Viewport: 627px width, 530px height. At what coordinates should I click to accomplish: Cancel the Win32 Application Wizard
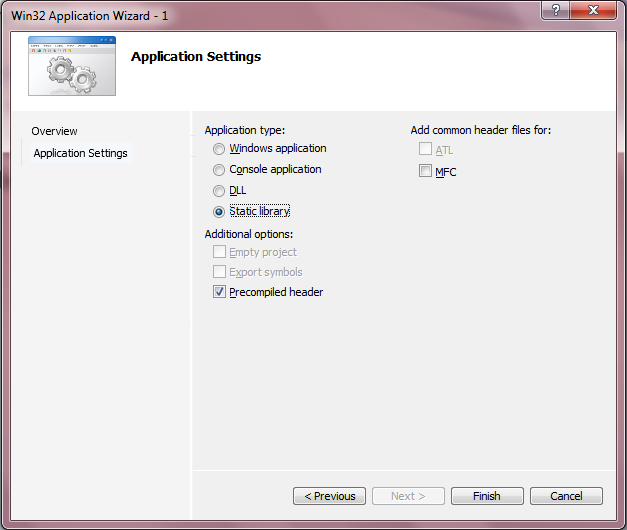pos(566,496)
